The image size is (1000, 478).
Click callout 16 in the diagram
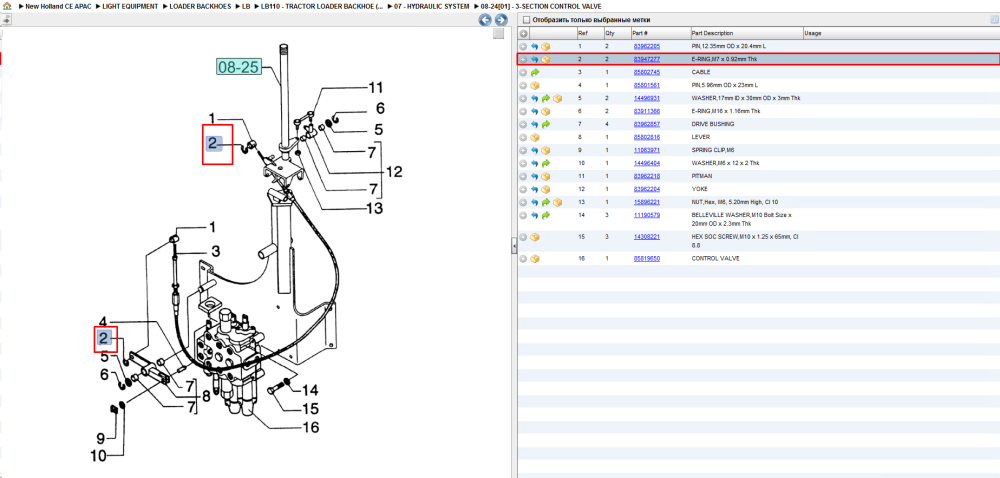coord(309,427)
